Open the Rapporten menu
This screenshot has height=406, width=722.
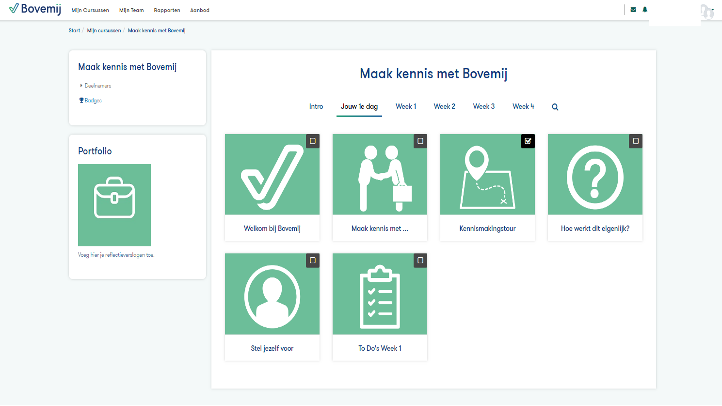pos(169,9)
